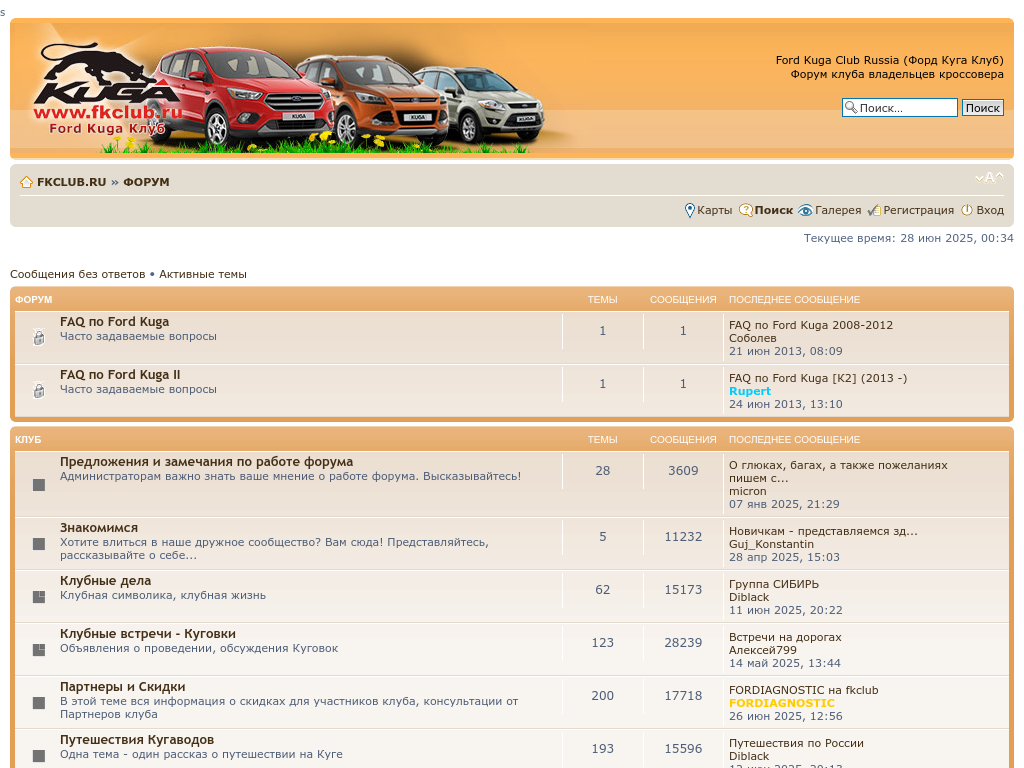Go to the Регистрация page
The image size is (1024, 768).
[918, 210]
